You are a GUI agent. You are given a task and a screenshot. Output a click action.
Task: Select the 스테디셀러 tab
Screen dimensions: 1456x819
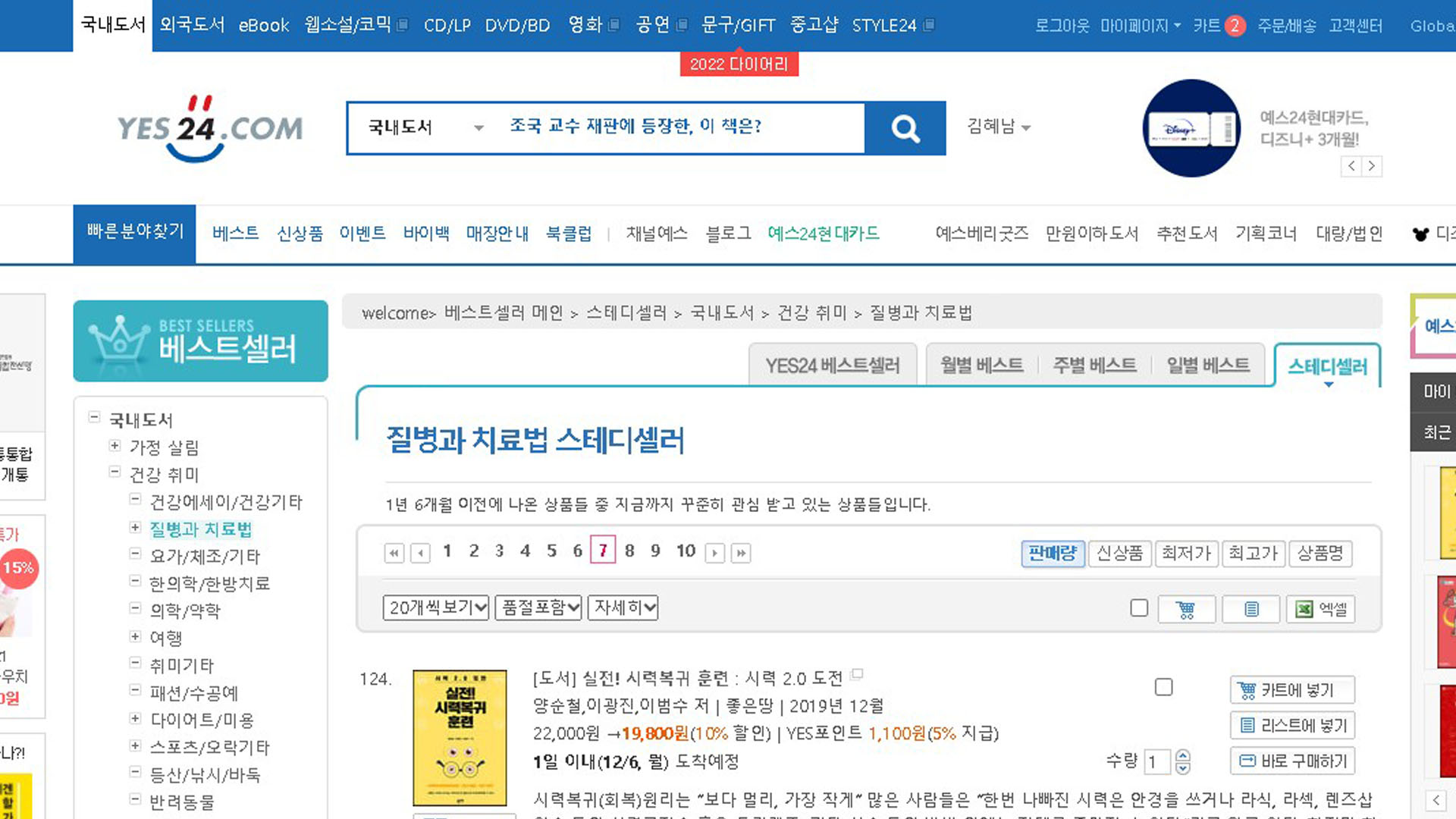1328,367
